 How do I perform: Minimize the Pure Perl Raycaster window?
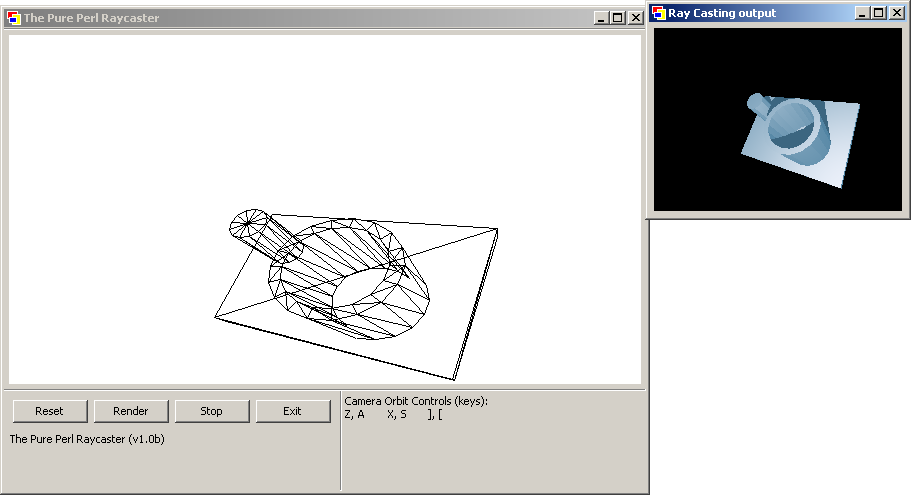[601, 18]
